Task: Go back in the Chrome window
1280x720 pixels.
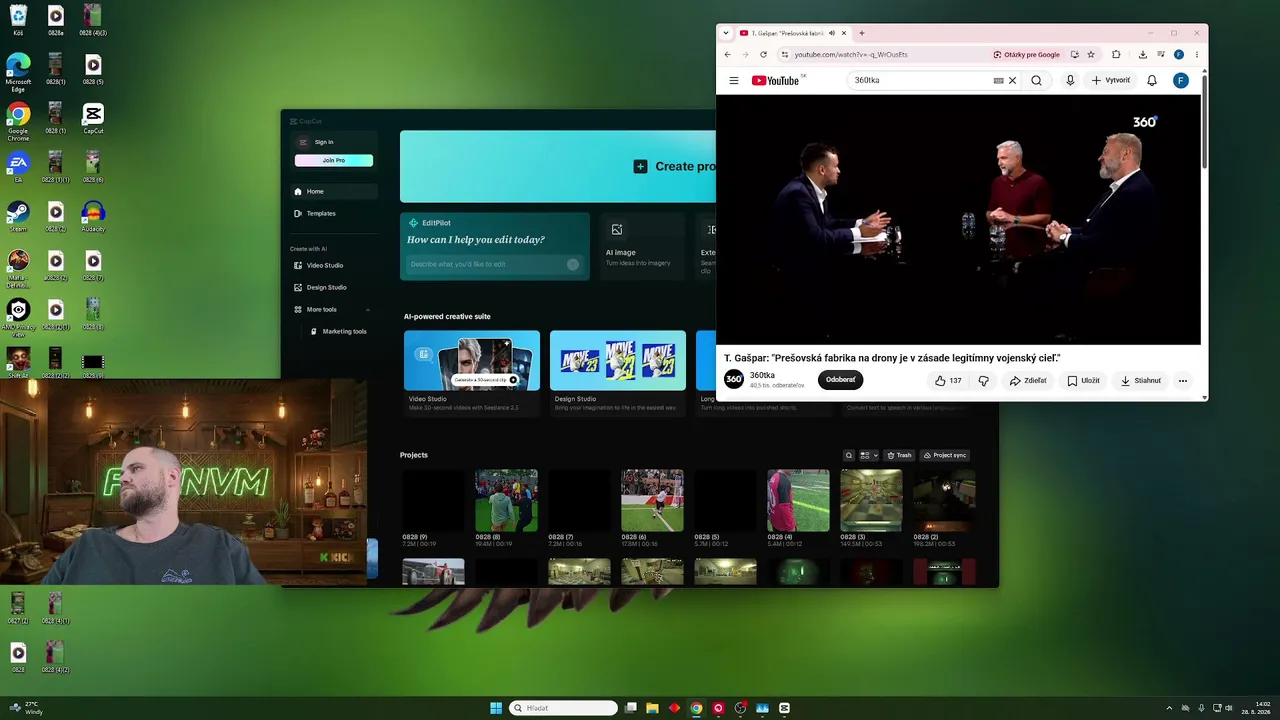Action: point(727,54)
